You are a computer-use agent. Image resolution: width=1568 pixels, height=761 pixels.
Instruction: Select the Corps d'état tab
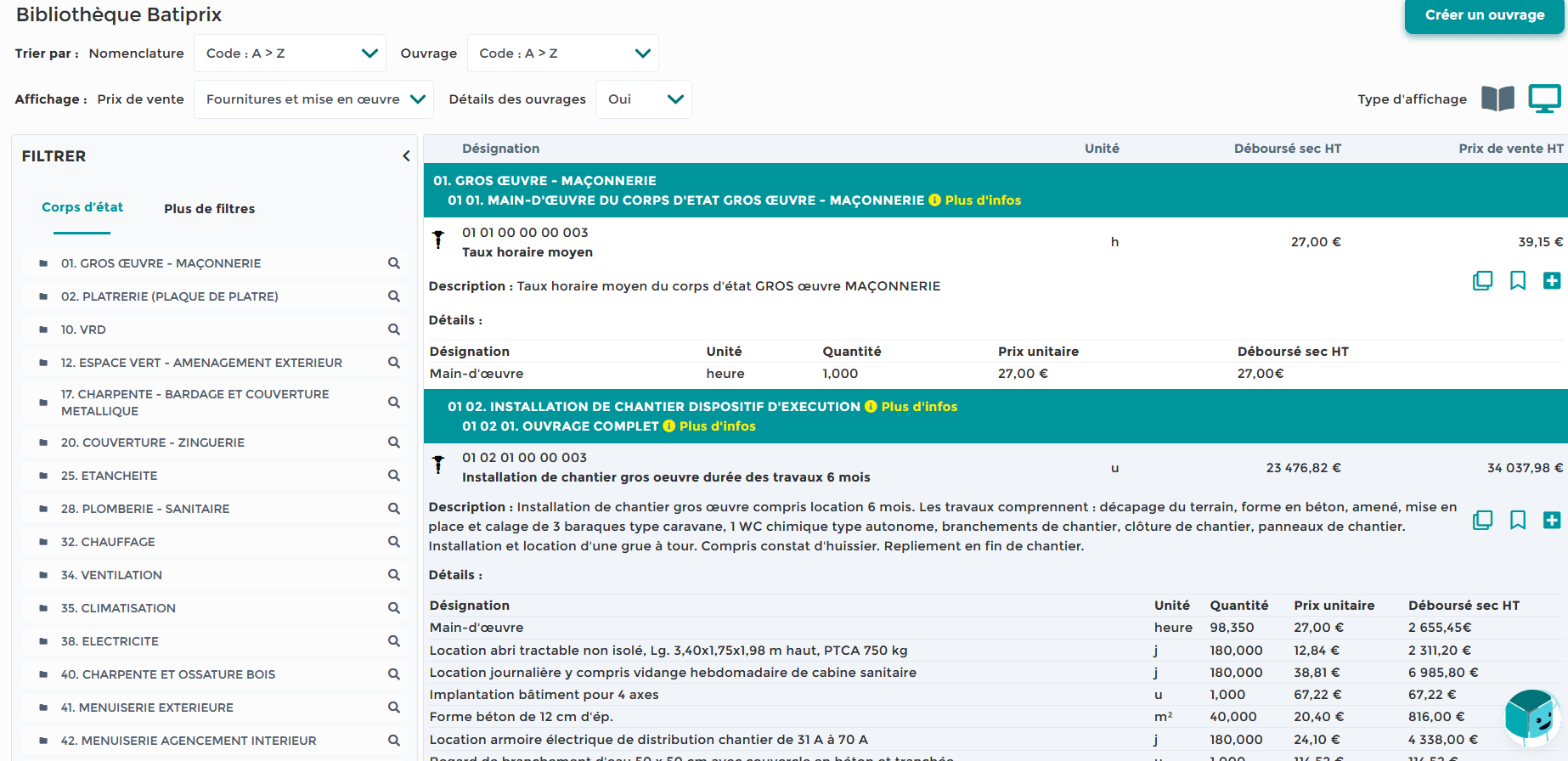[x=82, y=207]
